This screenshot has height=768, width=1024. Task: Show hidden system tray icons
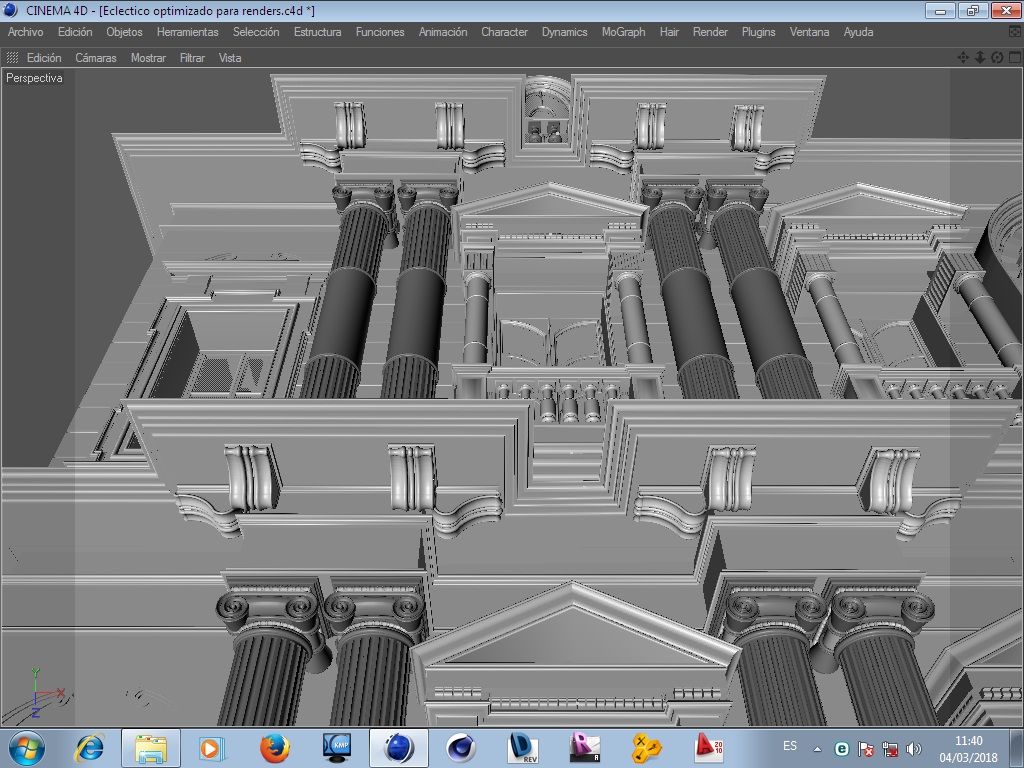(x=817, y=749)
